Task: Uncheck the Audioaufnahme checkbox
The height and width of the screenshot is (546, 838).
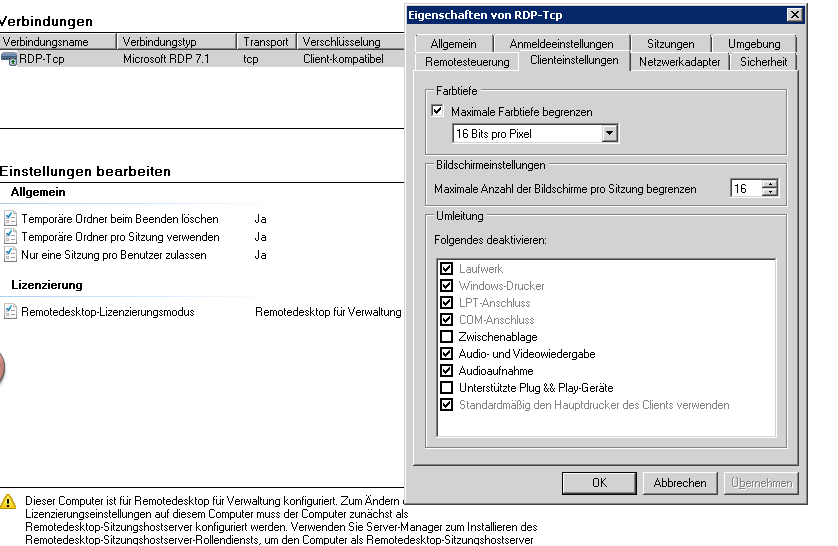Action: [x=446, y=371]
